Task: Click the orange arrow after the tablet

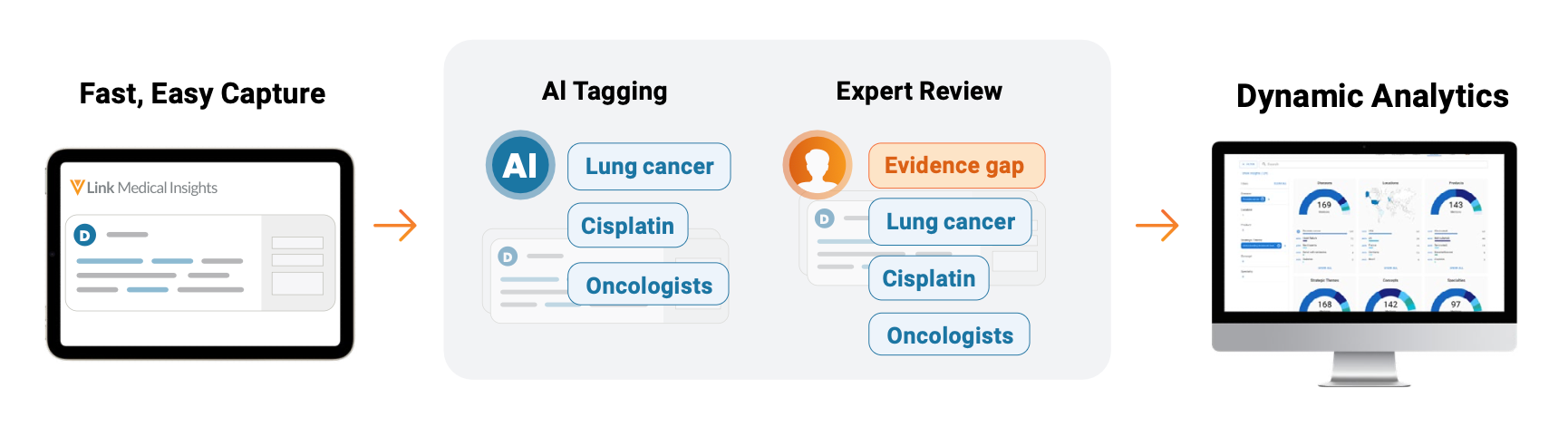Action: [x=395, y=225]
